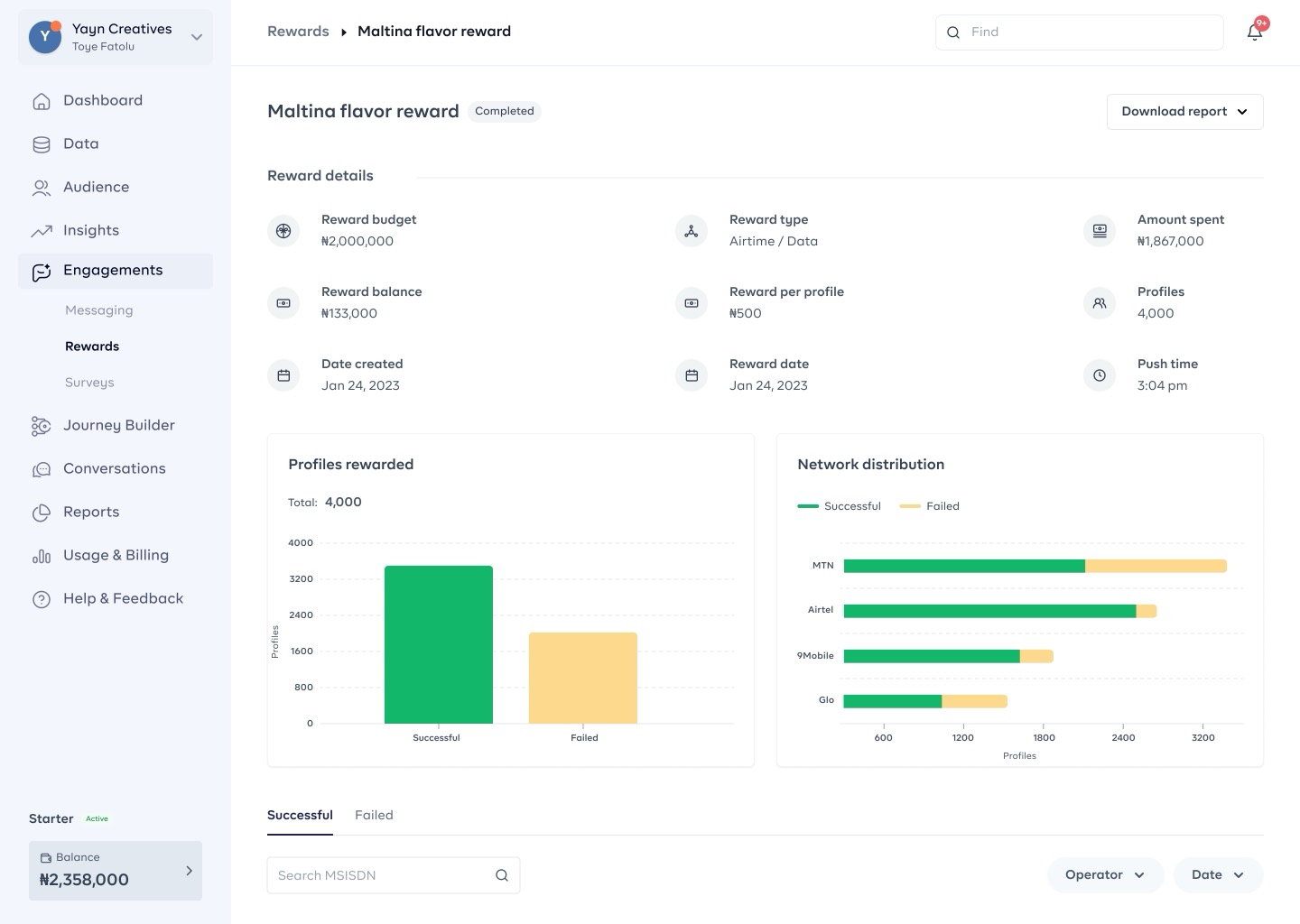Expand the Operator filter dropdown
Viewport: 1300px width, 924px height.
pyautogui.click(x=1105, y=875)
